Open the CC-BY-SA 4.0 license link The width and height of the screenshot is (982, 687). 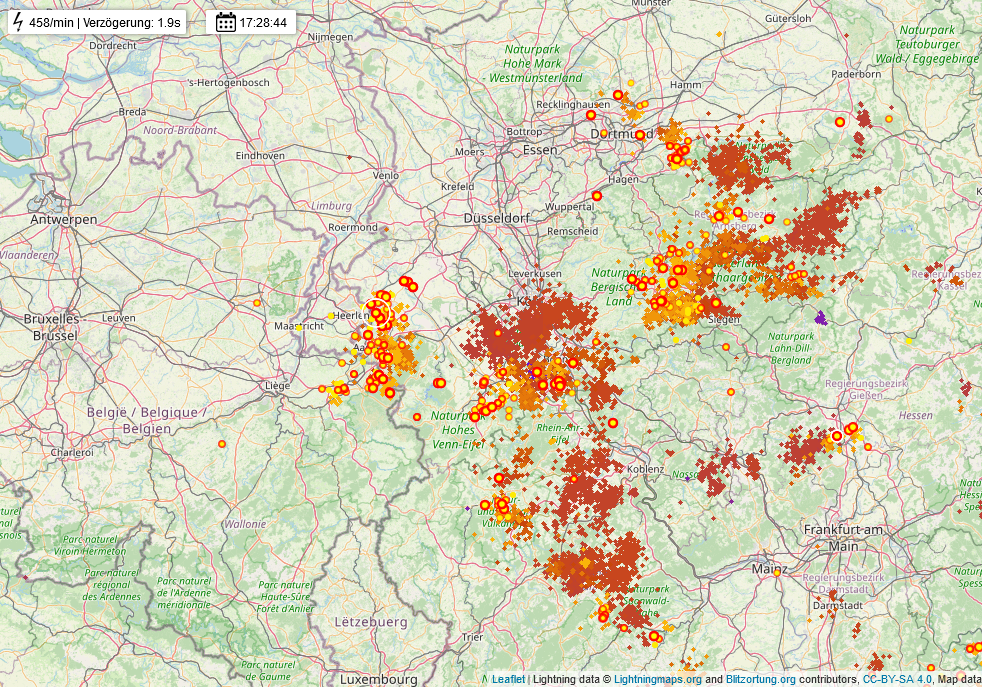coord(897,679)
